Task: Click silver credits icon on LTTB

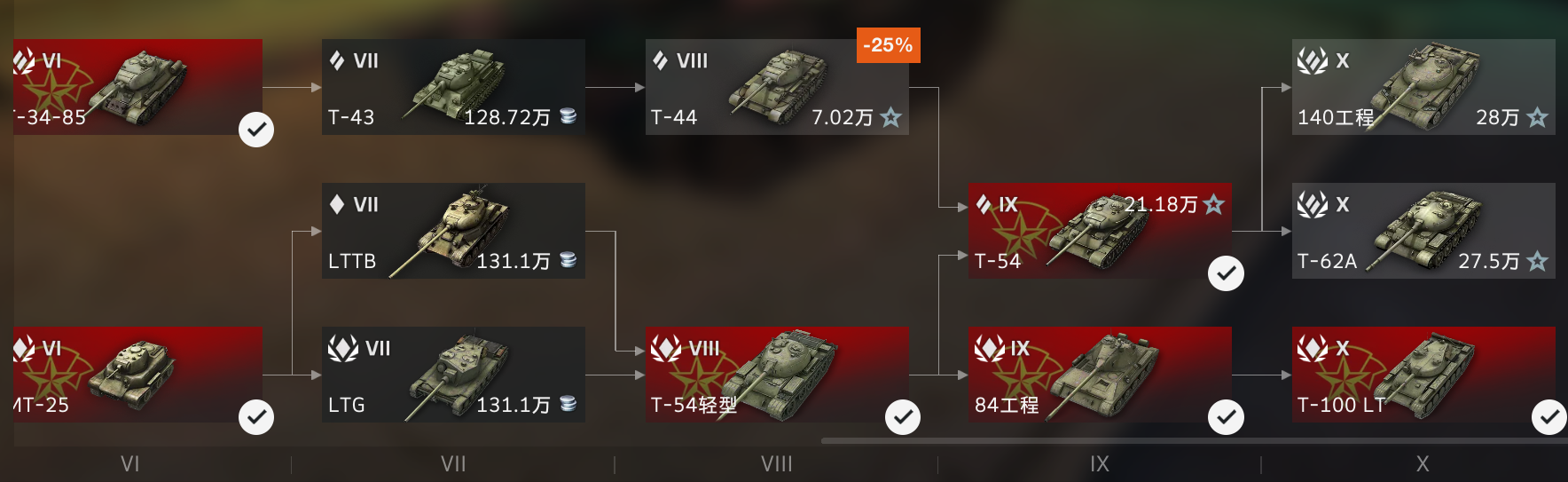Action: click(568, 260)
